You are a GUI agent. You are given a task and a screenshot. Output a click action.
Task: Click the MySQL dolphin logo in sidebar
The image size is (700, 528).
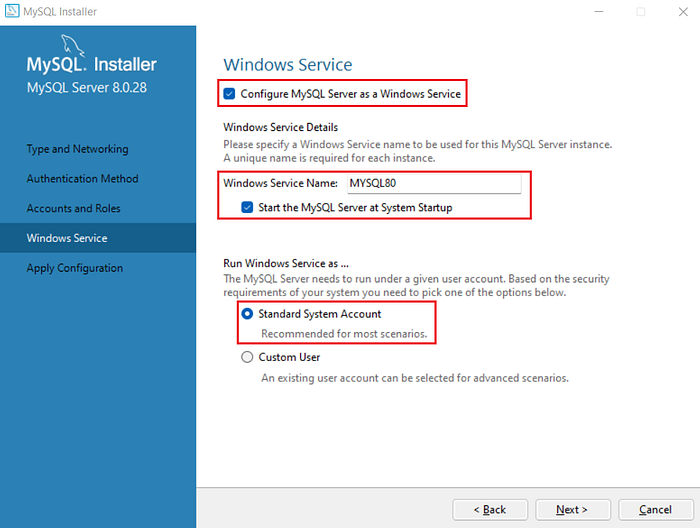point(72,45)
